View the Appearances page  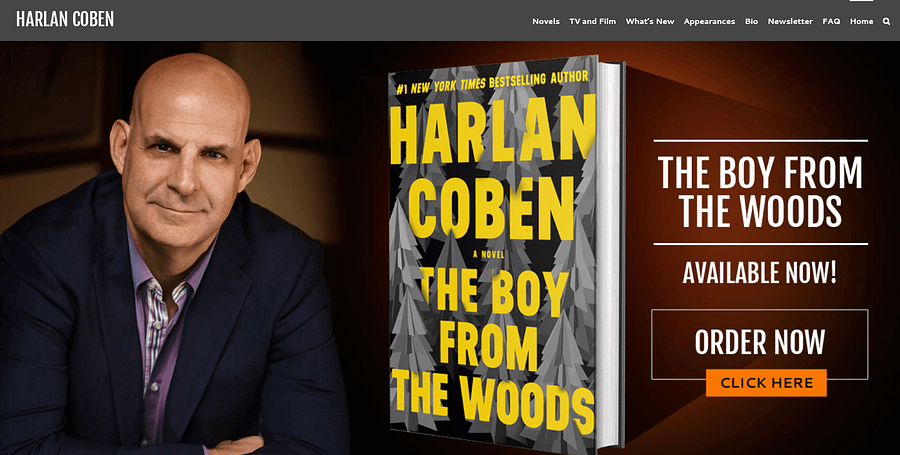coord(709,21)
